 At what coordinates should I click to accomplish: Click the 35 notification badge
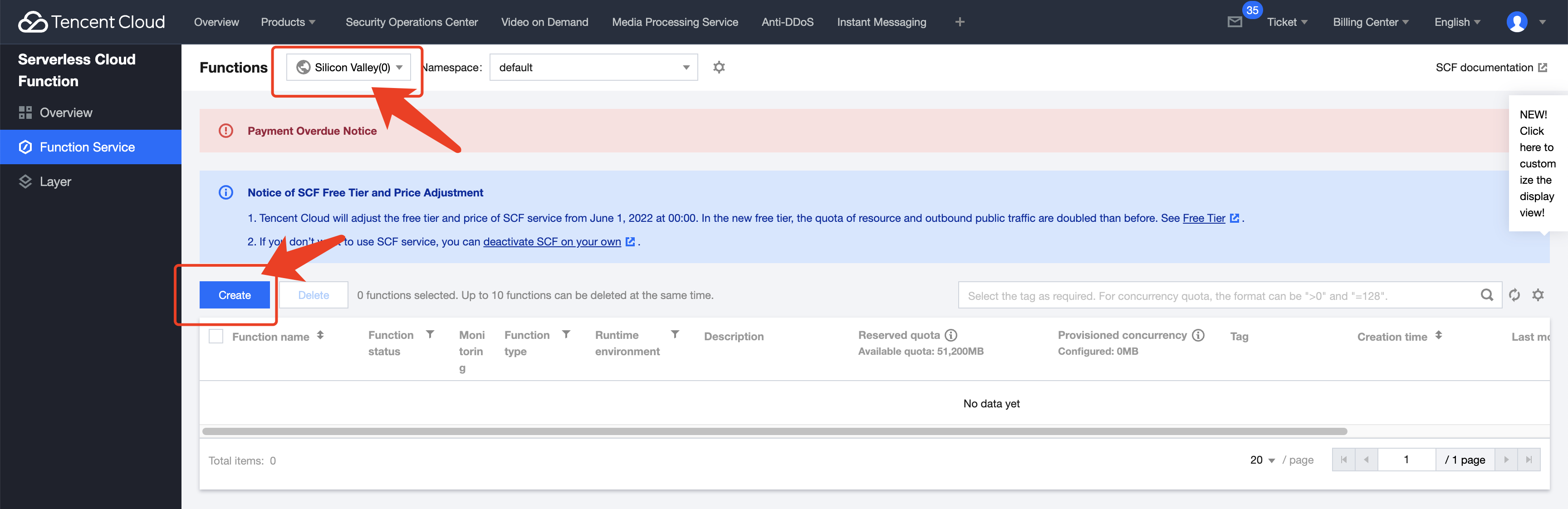(x=1252, y=10)
